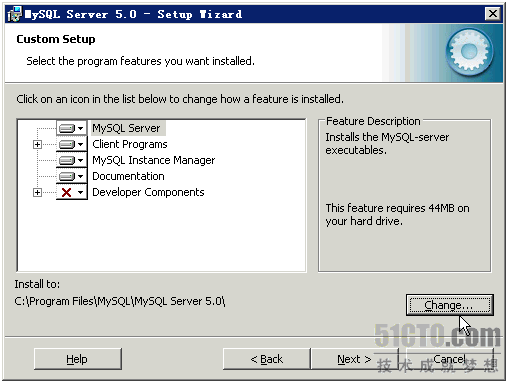
Task: Click the Documentation drive icon
Action: 67,176
